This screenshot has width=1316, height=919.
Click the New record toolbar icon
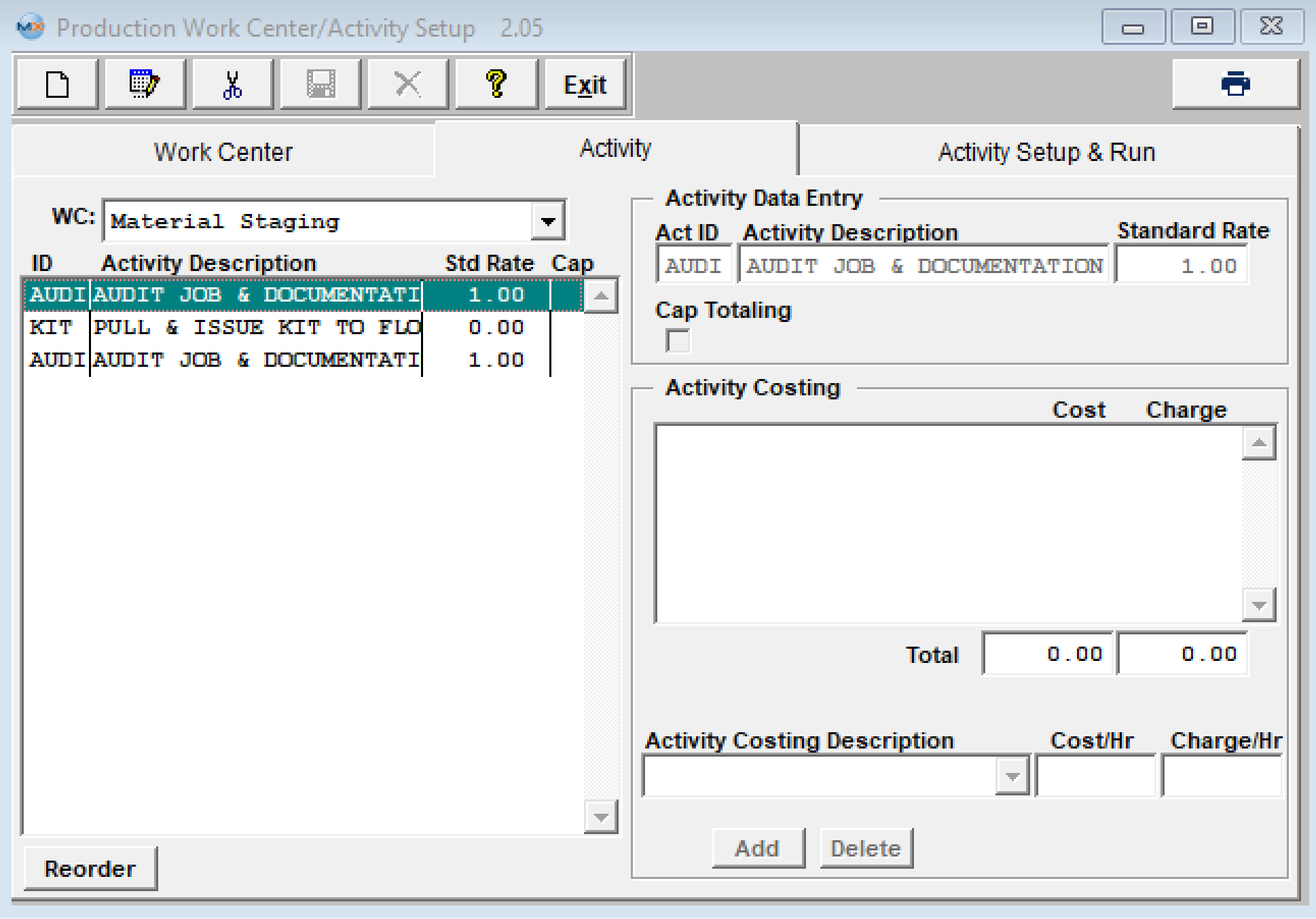pos(58,85)
